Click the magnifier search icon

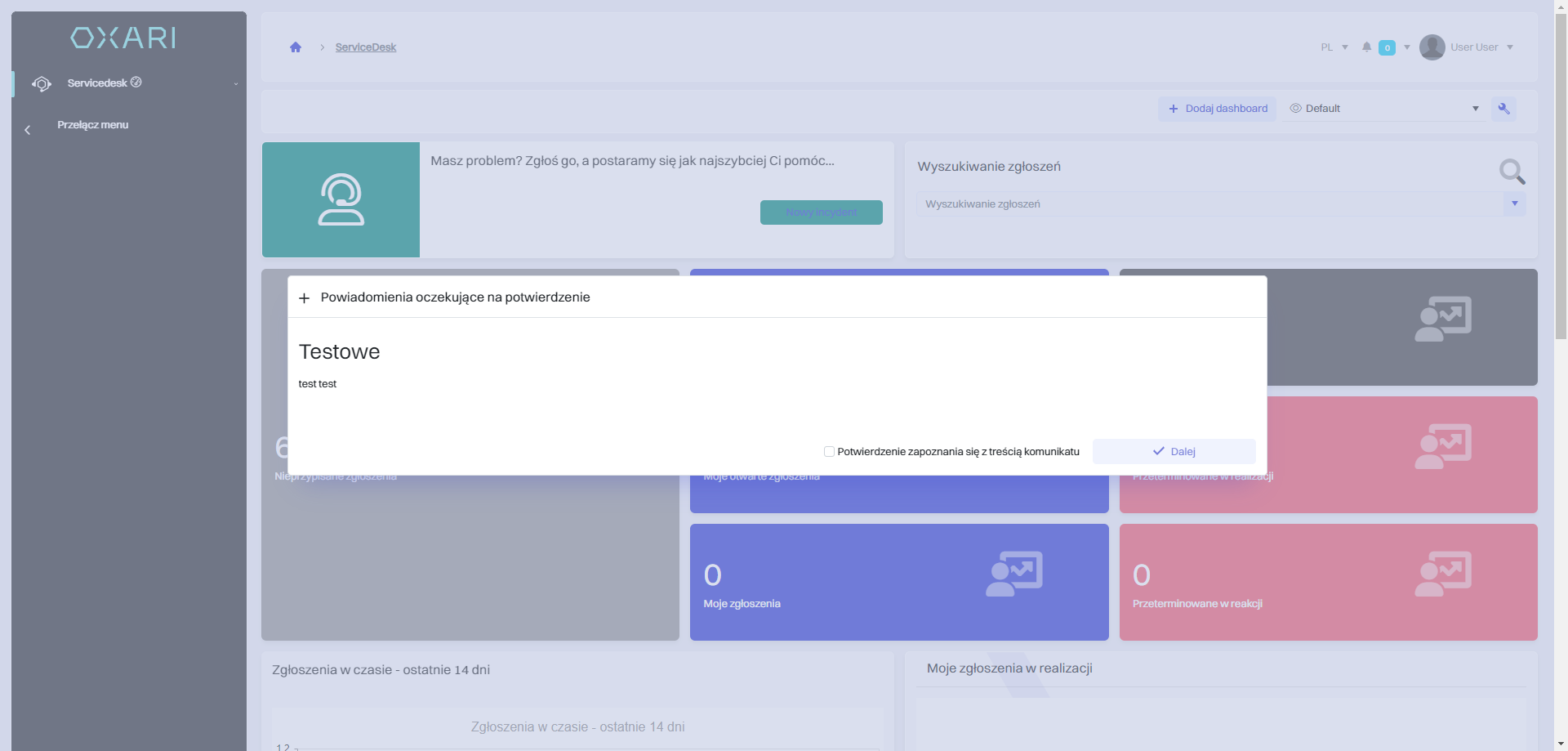tap(1512, 171)
